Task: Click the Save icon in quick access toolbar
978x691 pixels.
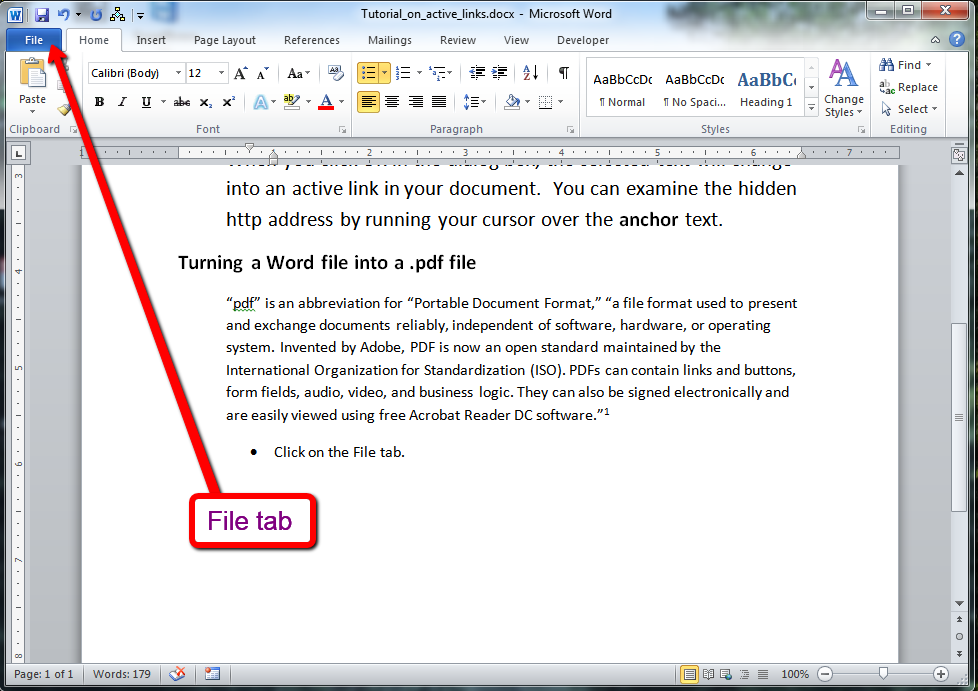Action: [x=42, y=15]
